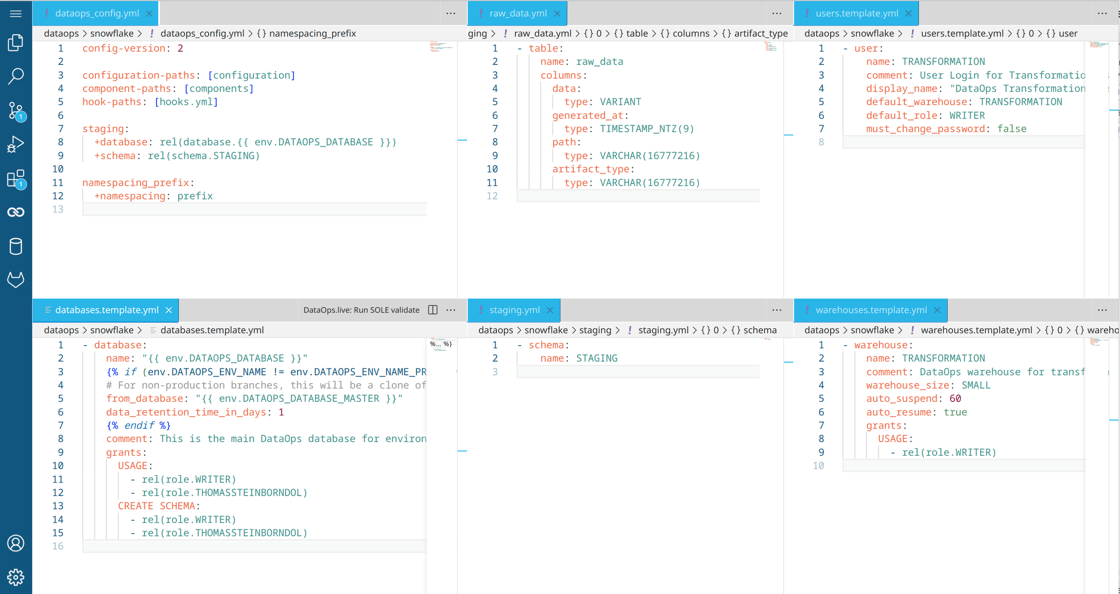Open More Actions for raw_data.yml editor group

click(776, 14)
